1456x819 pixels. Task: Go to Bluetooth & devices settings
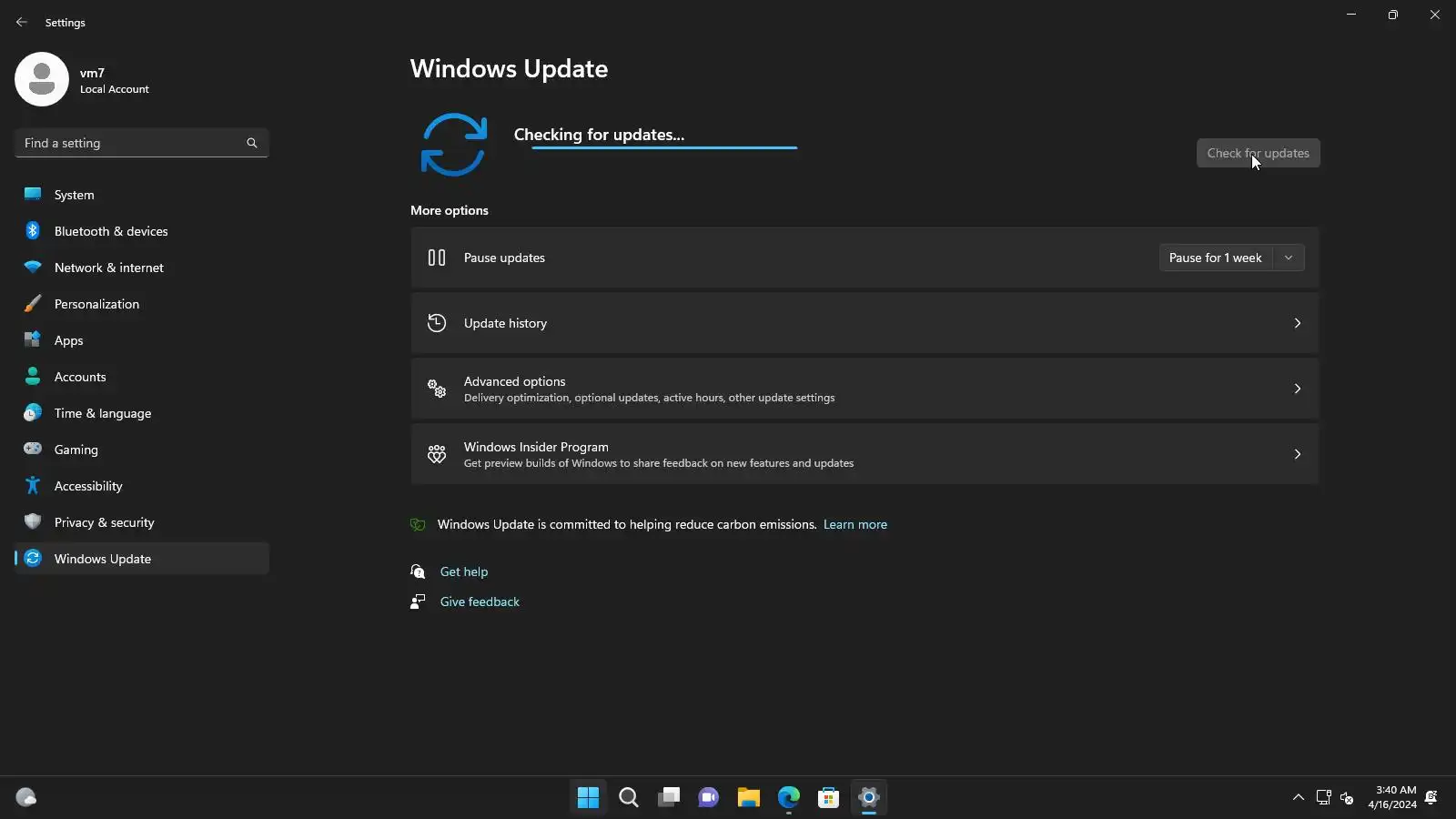click(142, 231)
